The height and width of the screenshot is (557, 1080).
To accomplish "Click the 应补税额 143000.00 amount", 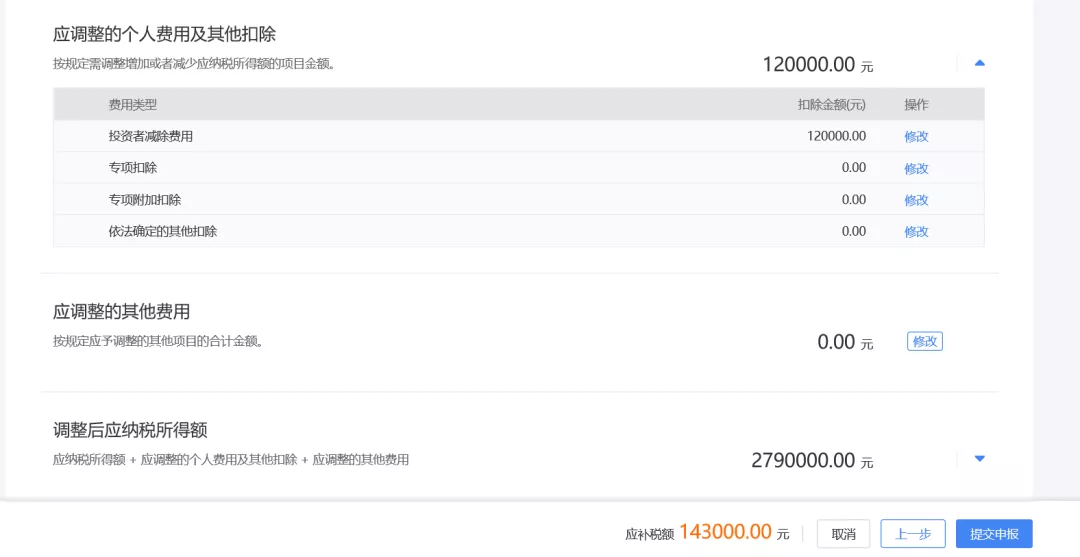I will [x=725, y=532].
